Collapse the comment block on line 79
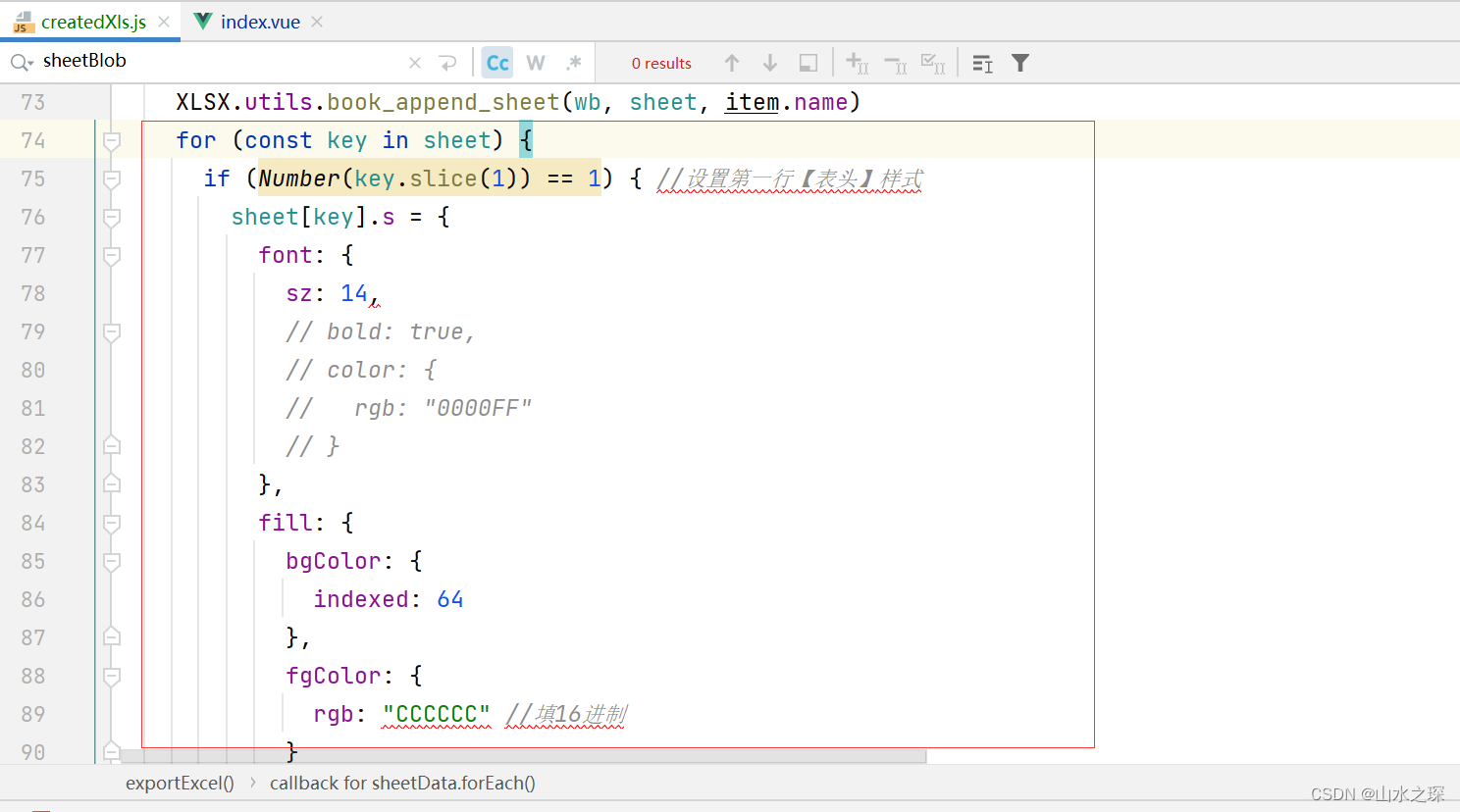The width and height of the screenshot is (1460, 812). pyautogui.click(x=112, y=332)
